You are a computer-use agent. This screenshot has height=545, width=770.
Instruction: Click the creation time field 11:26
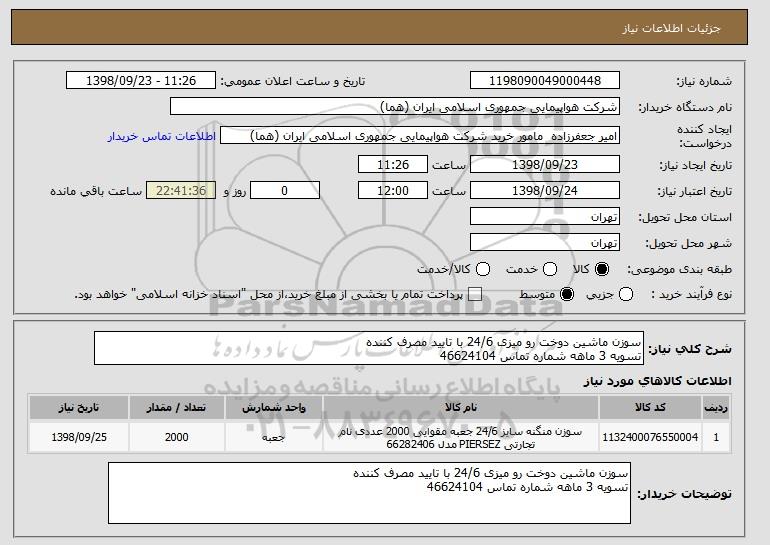tap(393, 164)
